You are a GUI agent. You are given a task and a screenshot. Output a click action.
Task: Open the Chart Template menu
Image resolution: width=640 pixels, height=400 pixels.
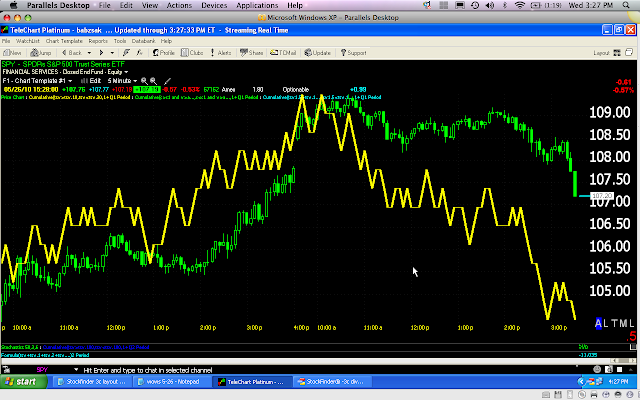(64, 41)
